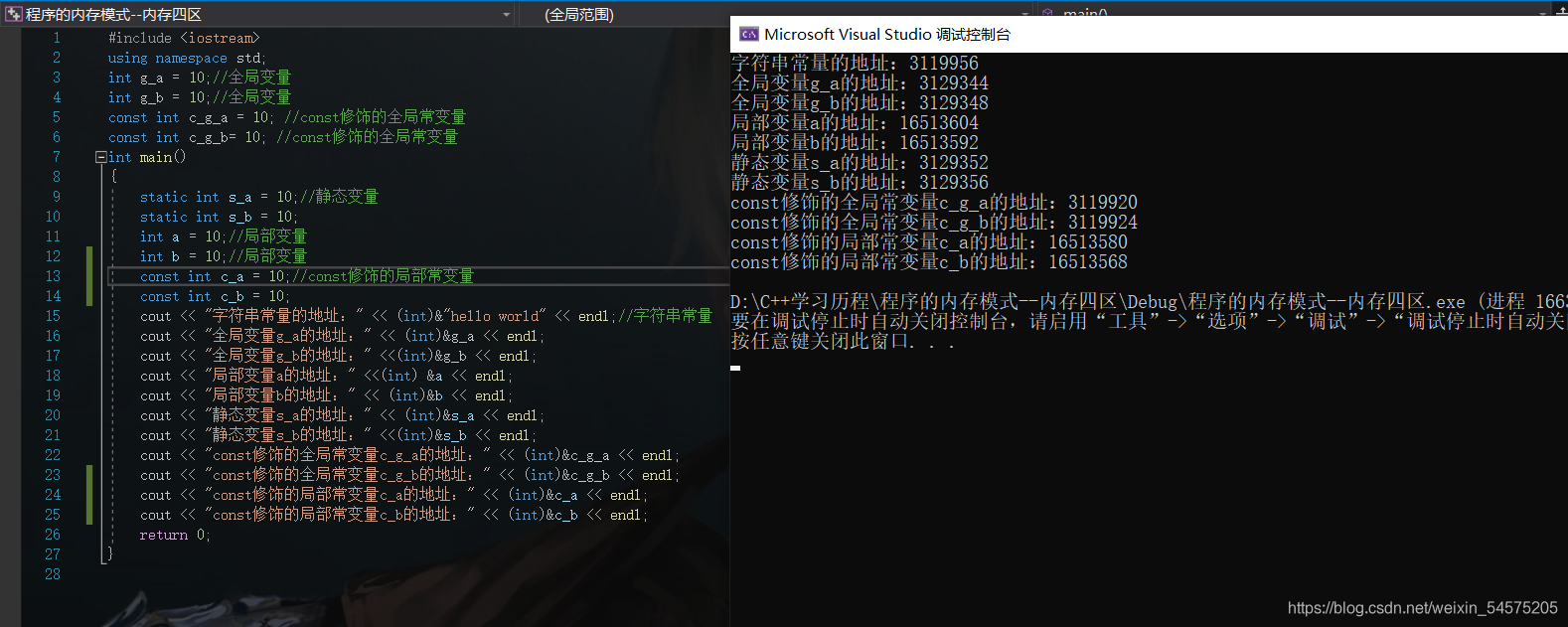Click the code line #include <iostream>
The height and width of the screenshot is (627, 1568).
pyautogui.click(x=184, y=38)
